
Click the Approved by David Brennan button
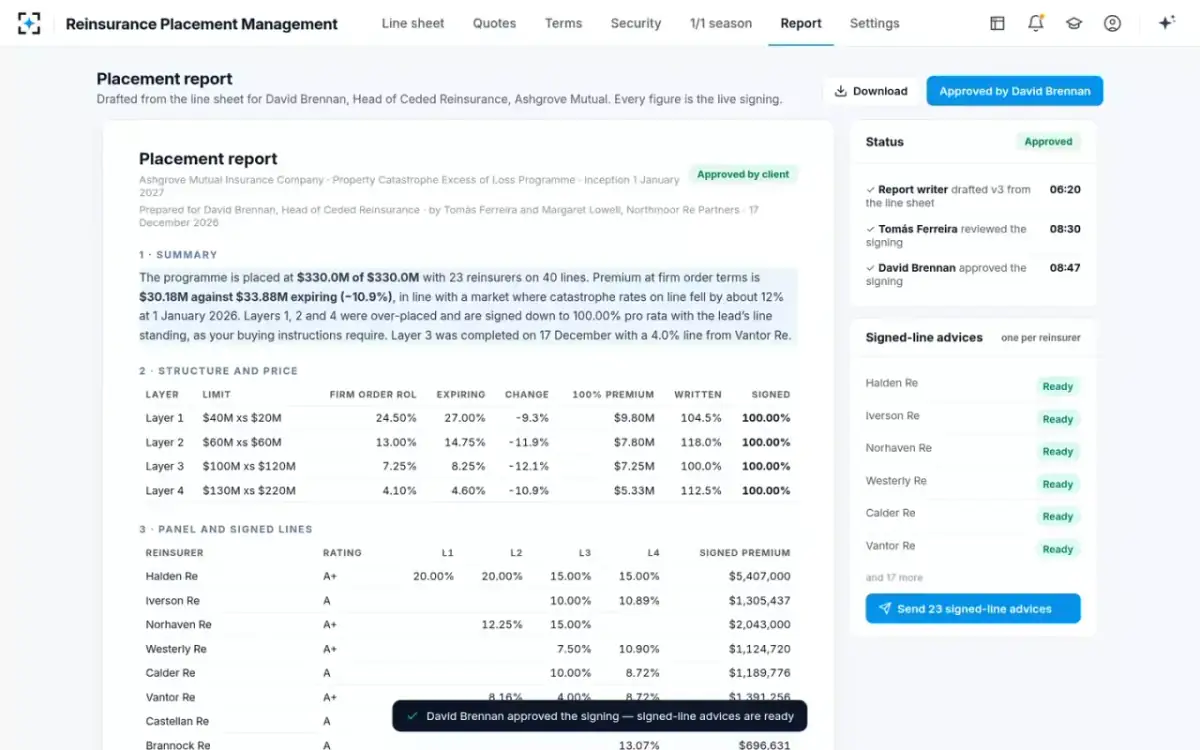click(x=1015, y=91)
